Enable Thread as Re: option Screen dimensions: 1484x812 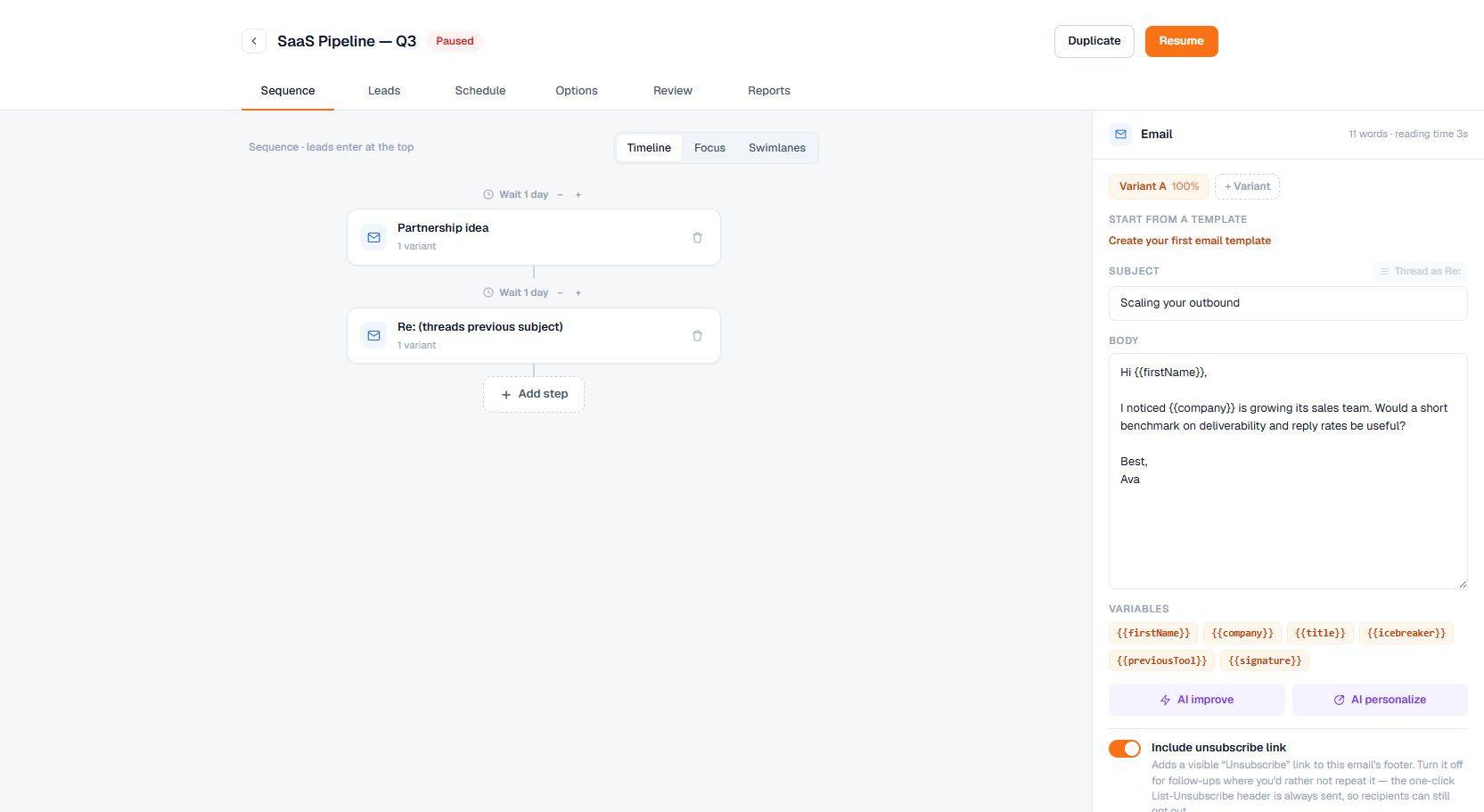1420,271
